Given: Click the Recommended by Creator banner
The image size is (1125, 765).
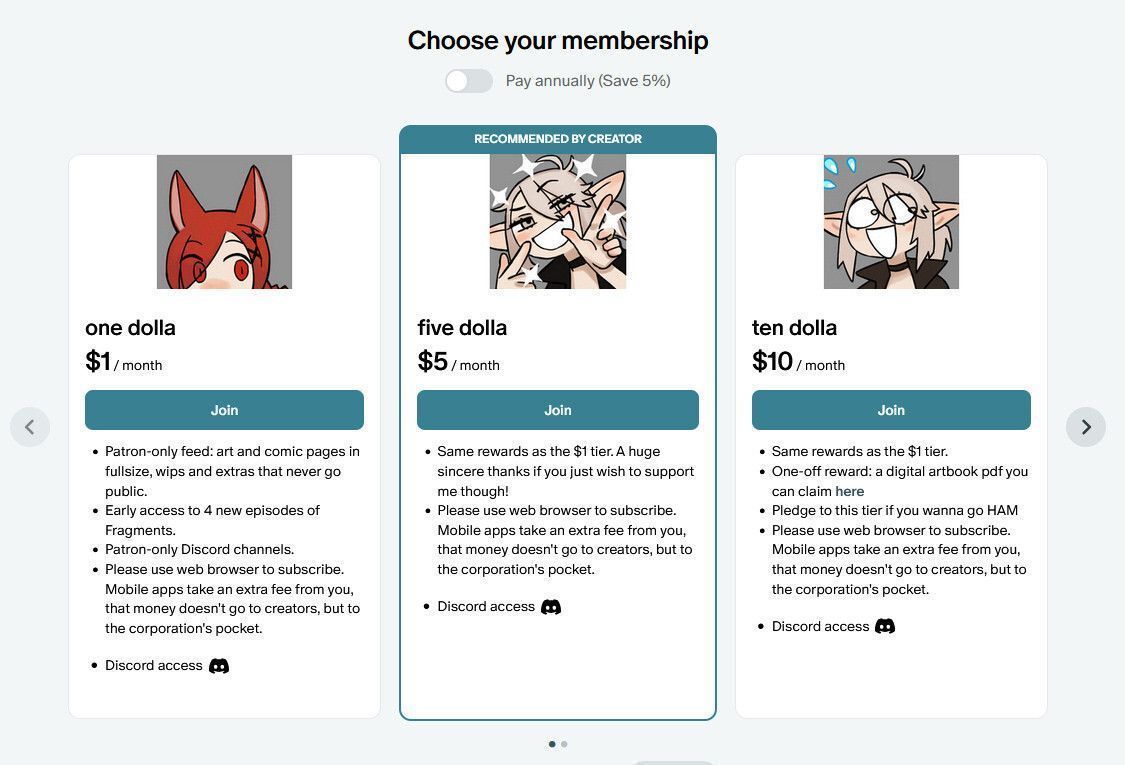Looking at the screenshot, I should (x=558, y=139).
